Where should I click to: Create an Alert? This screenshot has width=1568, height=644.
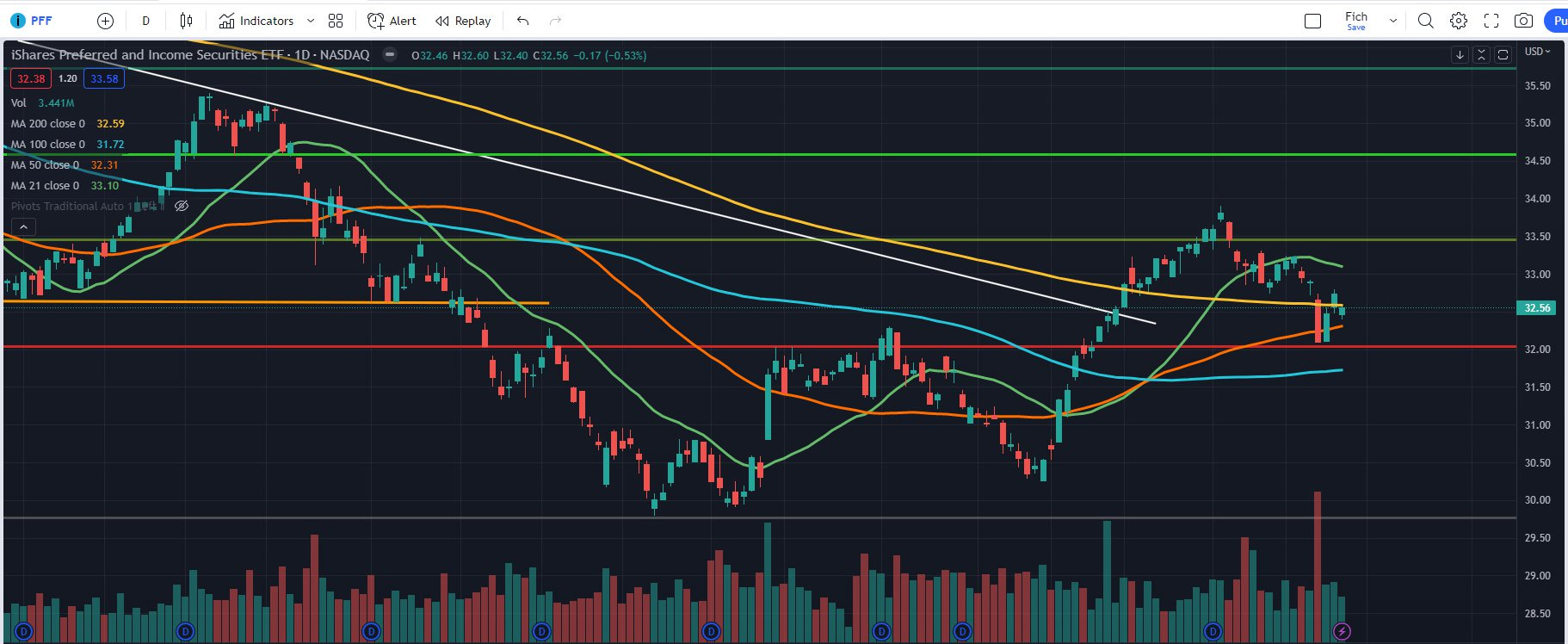click(x=392, y=21)
